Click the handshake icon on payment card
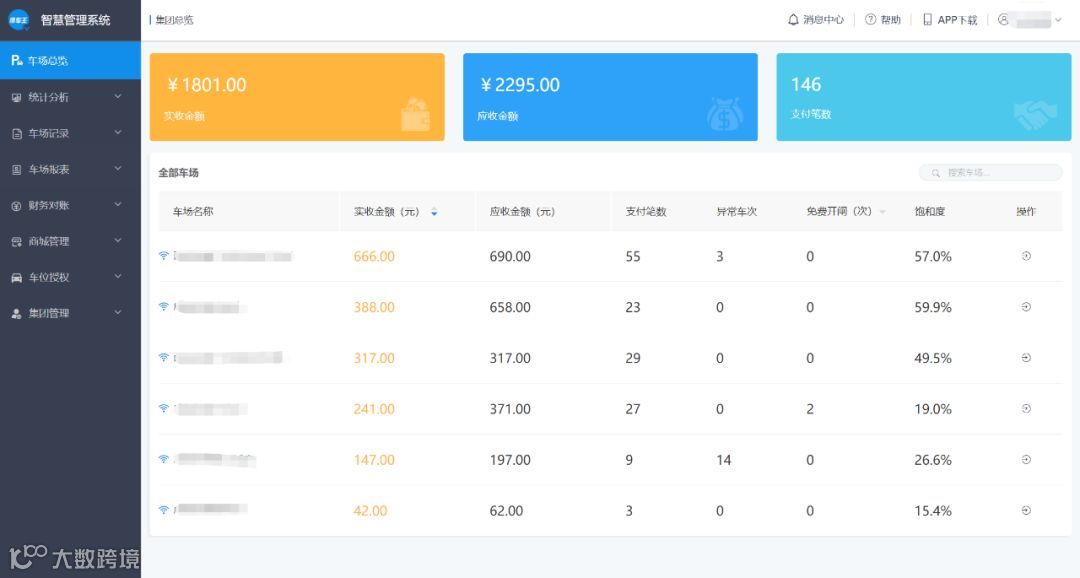1080x578 pixels. click(1035, 115)
